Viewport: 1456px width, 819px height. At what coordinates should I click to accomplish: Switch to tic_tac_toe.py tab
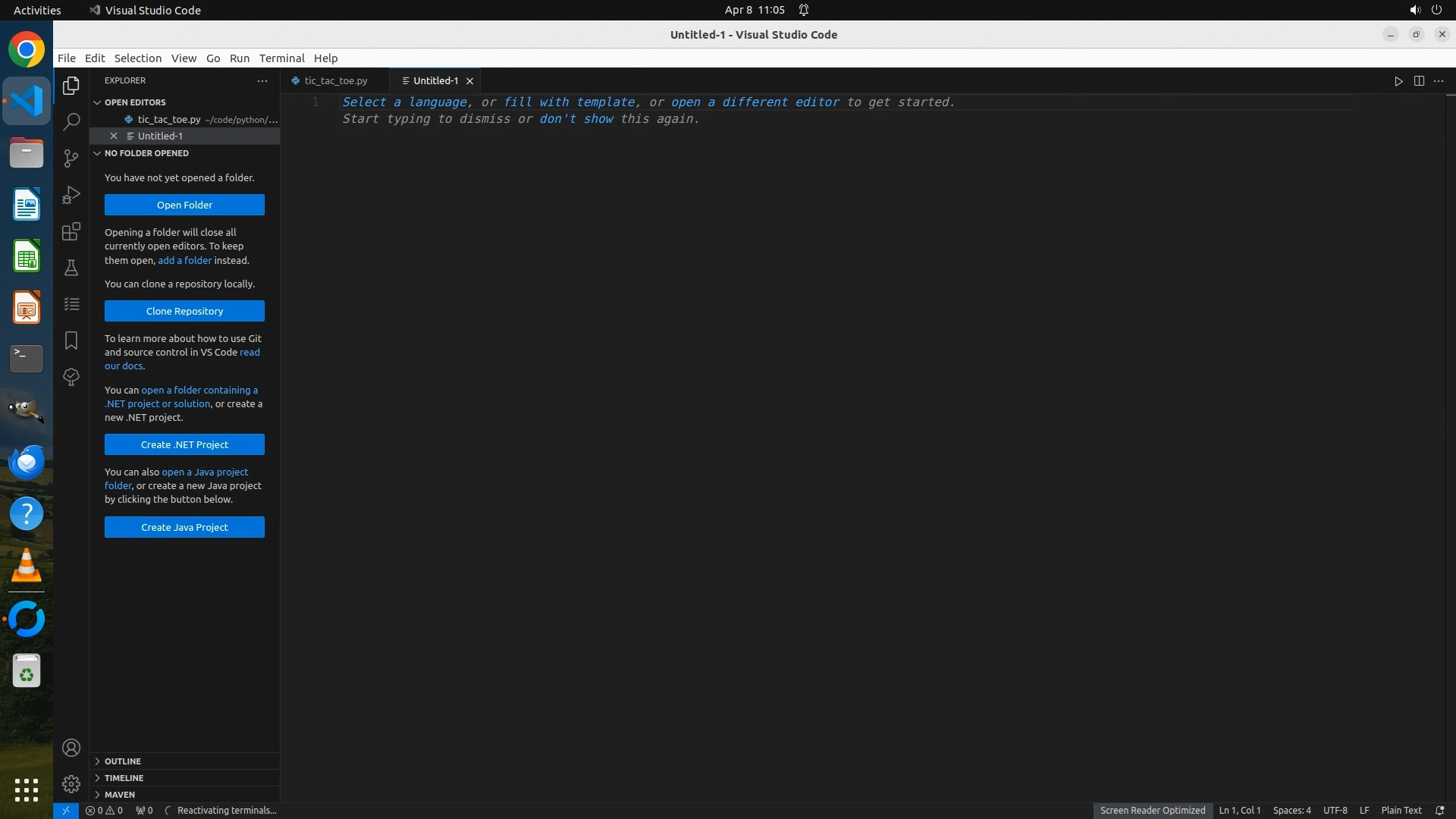[335, 81]
